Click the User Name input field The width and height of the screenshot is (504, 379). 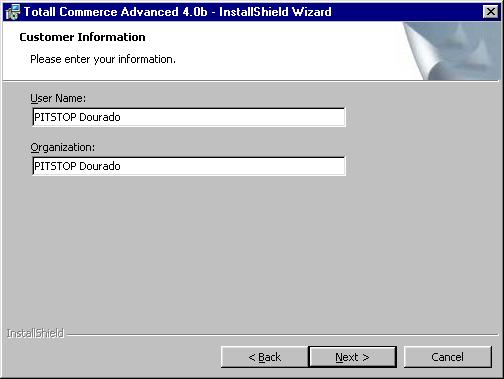click(189, 117)
